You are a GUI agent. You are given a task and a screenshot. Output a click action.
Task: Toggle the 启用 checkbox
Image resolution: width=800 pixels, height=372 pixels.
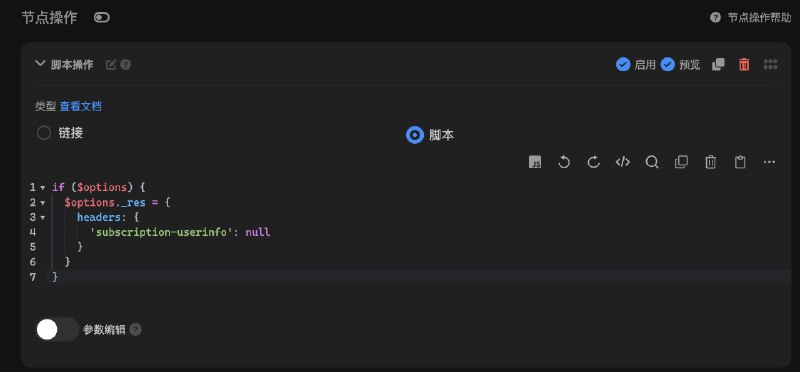(x=623, y=64)
